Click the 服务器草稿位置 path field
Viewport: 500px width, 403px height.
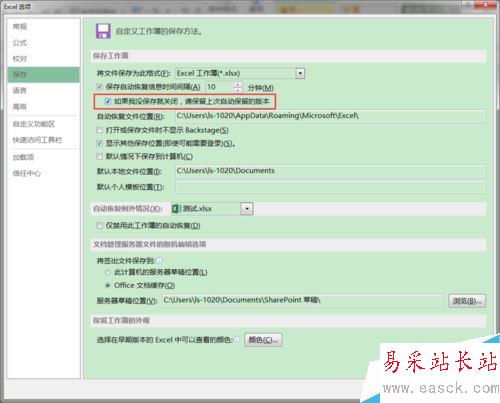303,300
